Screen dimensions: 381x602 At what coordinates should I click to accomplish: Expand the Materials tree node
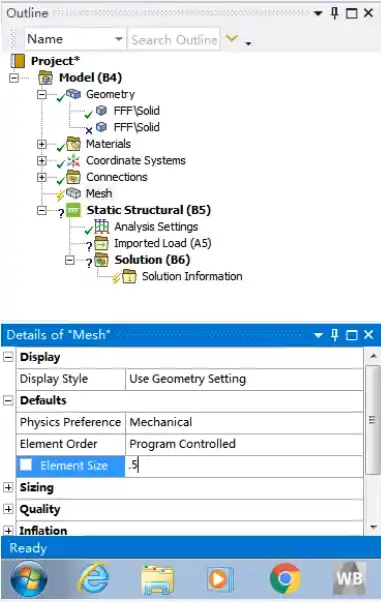pos(42,144)
